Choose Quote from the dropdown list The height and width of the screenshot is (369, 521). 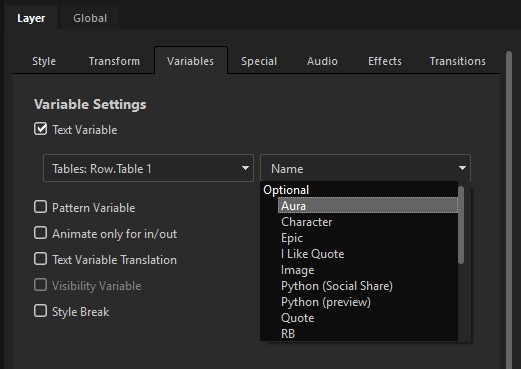[368, 318]
